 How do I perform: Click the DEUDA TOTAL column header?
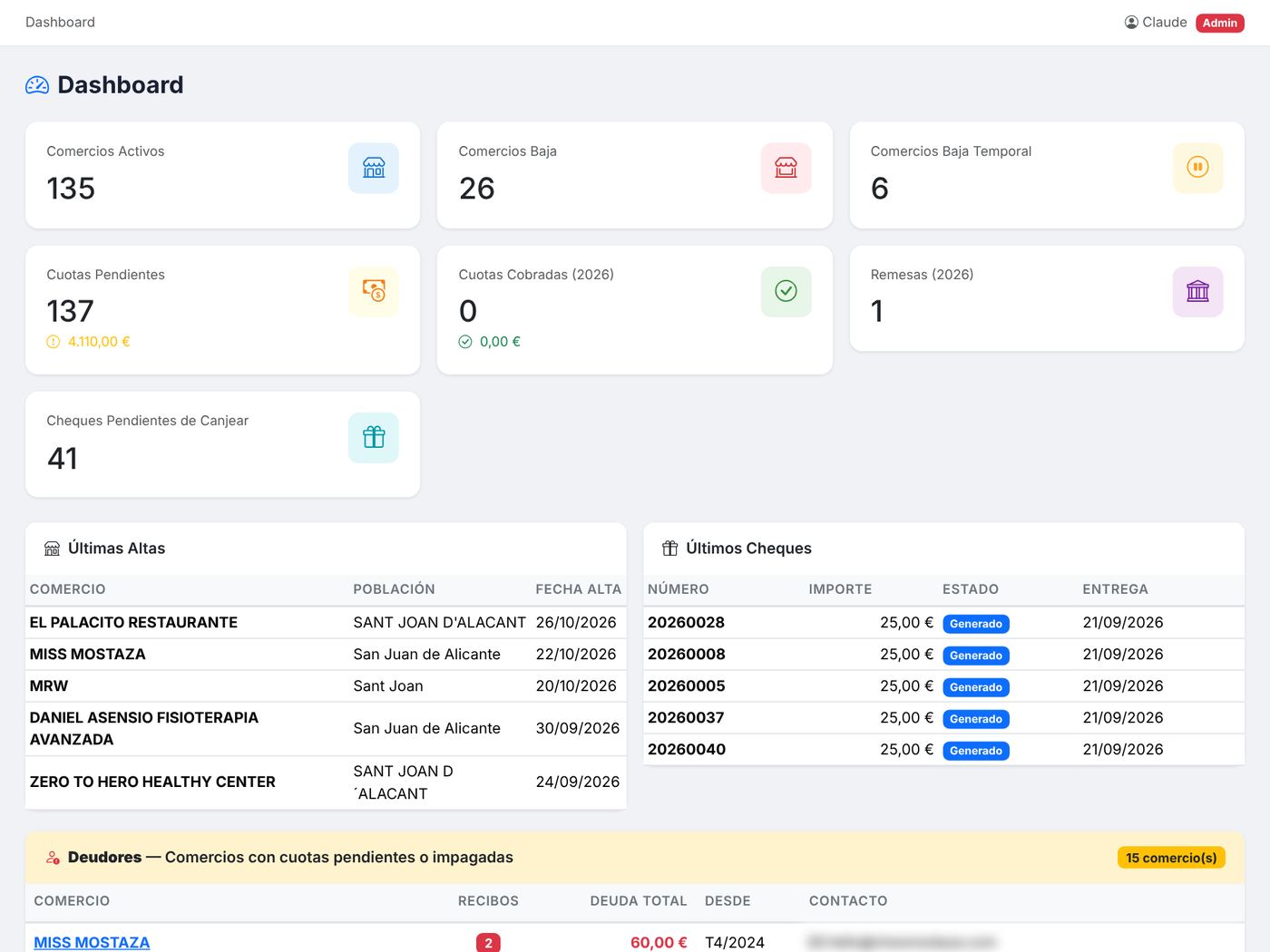(x=639, y=901)
